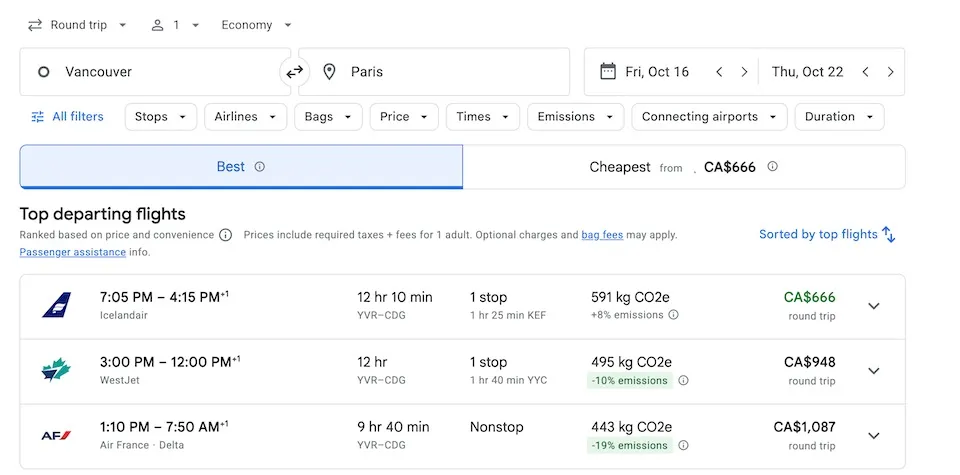Go to next departure date after Oct 16
The image size is (960, 475).
(x=744, y=72)
